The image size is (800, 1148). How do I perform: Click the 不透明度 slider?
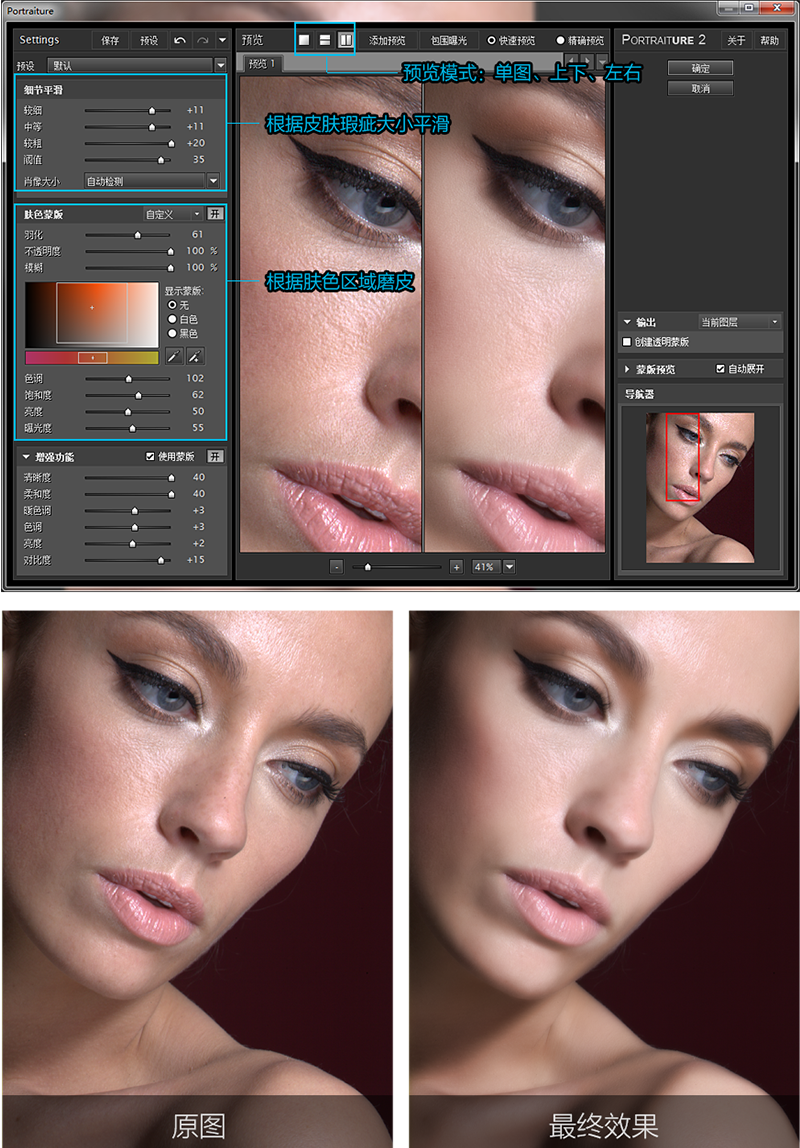coord(128,251)
